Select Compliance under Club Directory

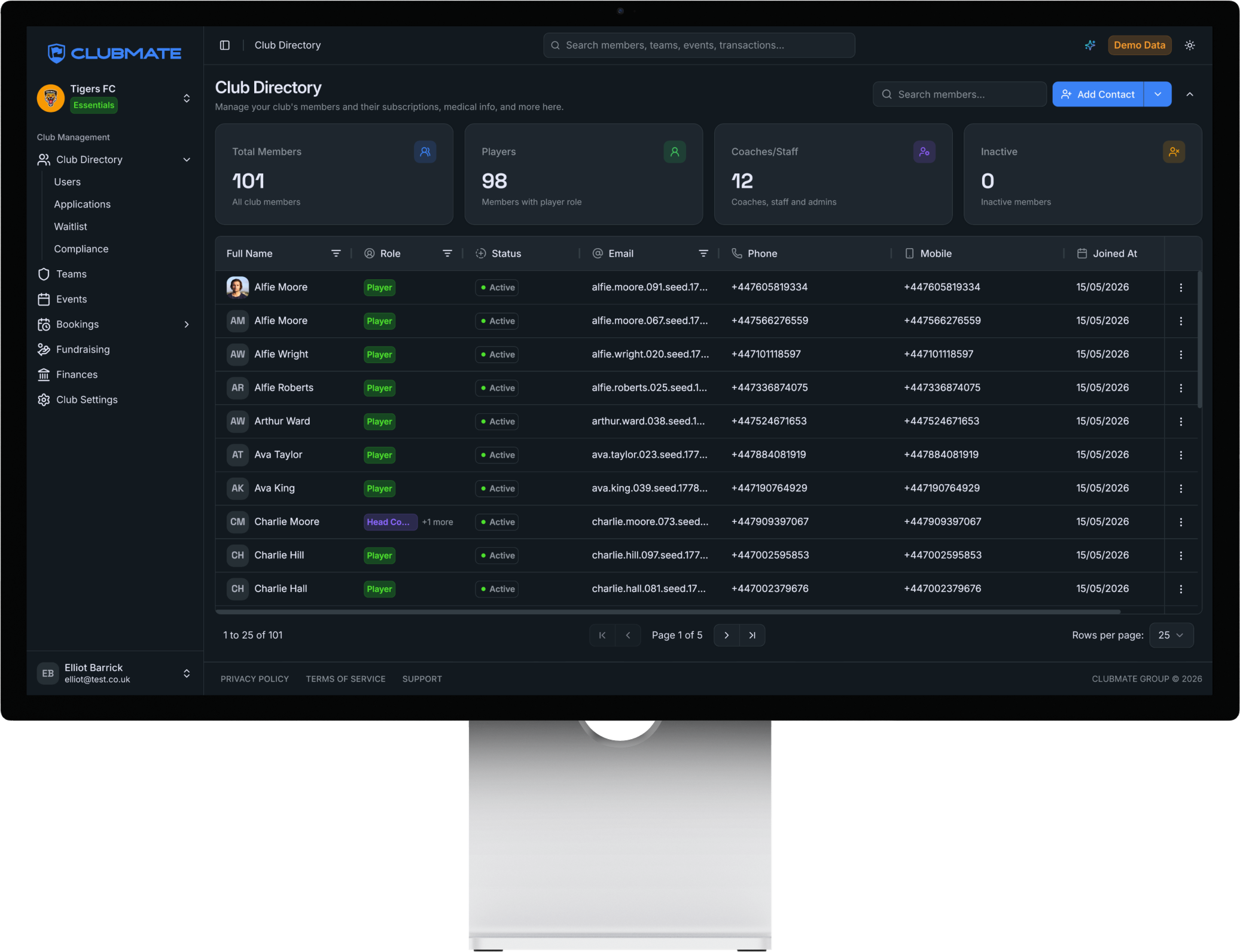tap(81, 249)
